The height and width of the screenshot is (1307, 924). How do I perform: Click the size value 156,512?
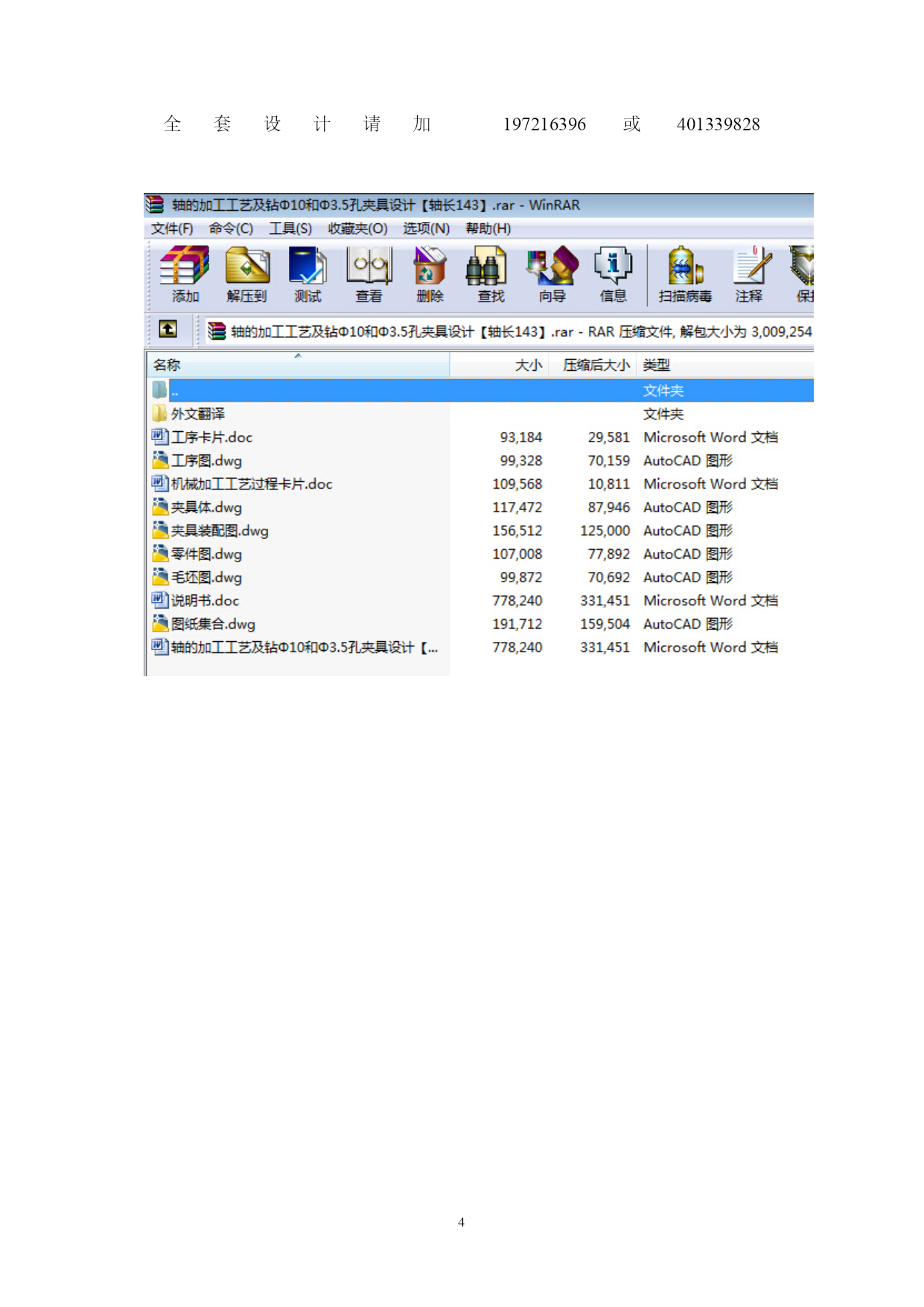pyautogui.click(x=517, y=531)
